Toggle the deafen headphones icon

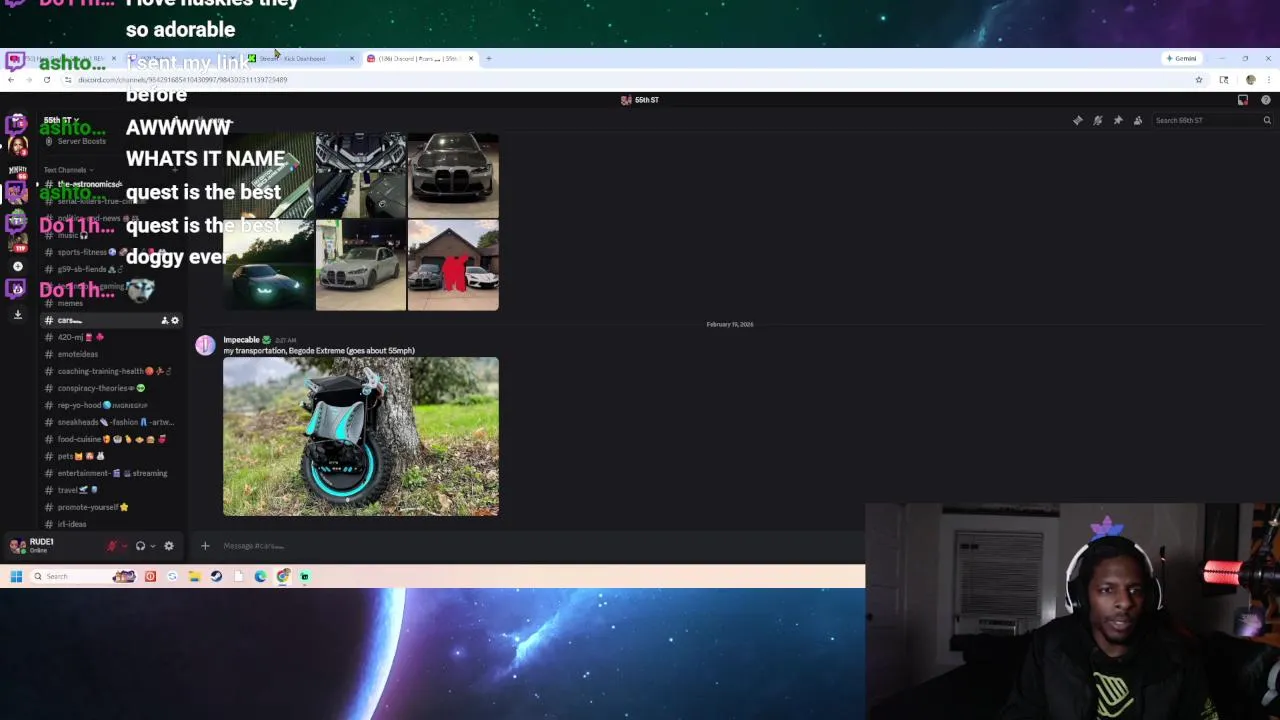point(140,546)
